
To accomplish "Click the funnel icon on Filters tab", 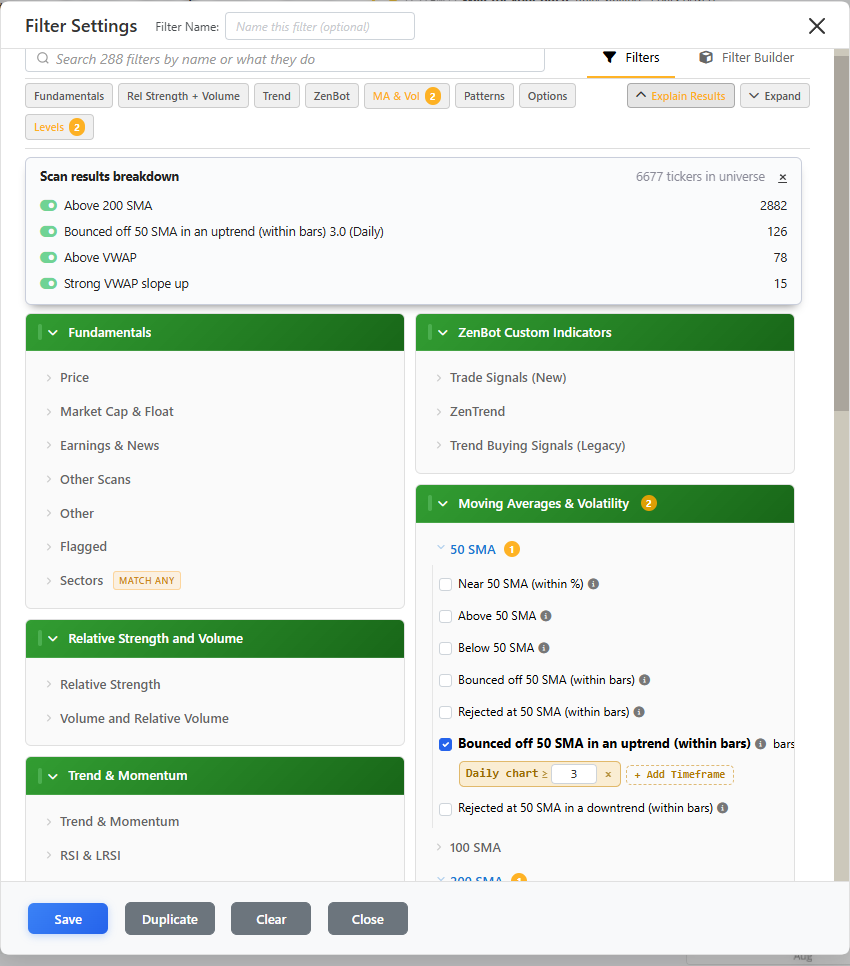I will coord(609,57).
